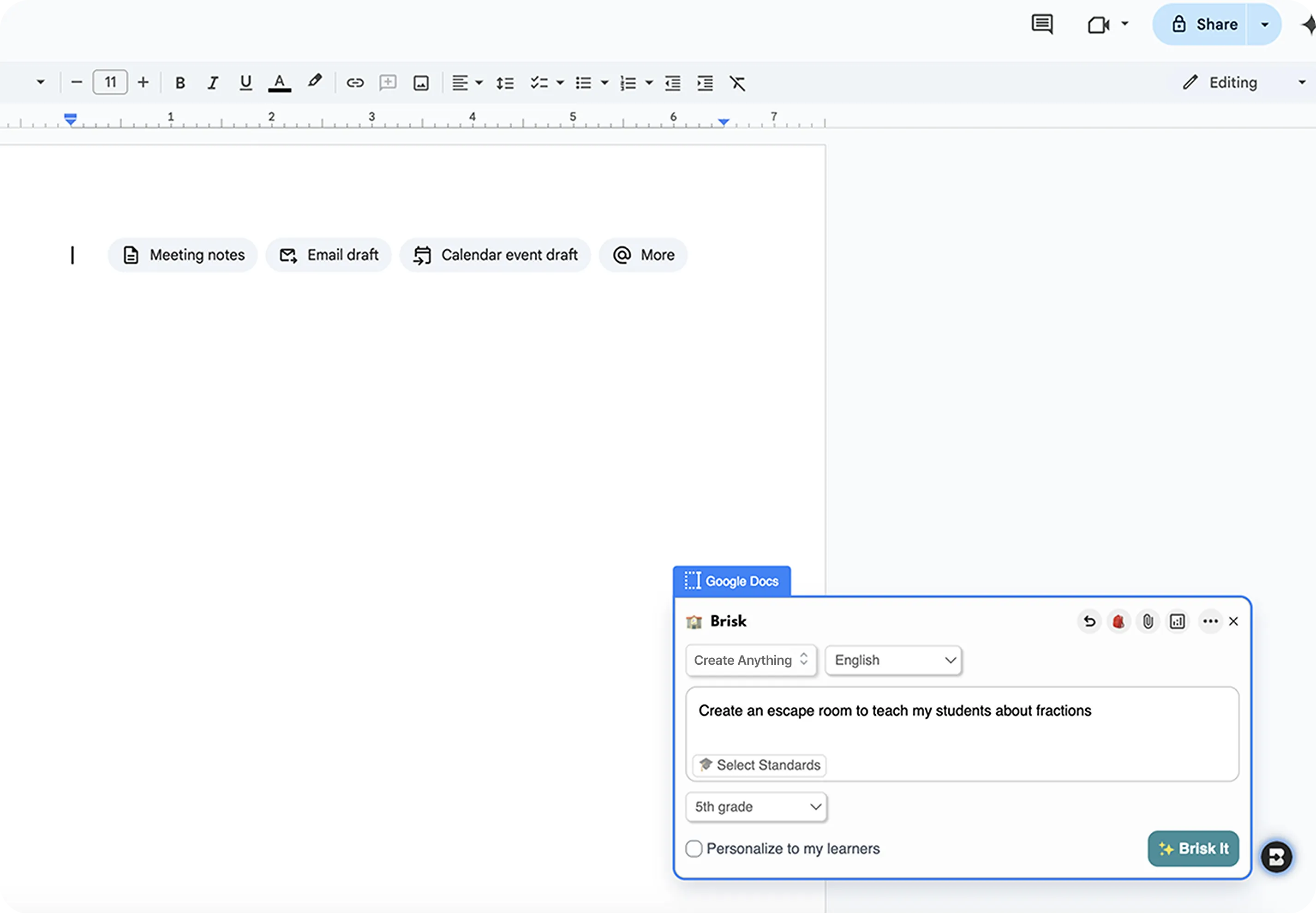The image size is (1316, 914).
Task: Insert a link with the link icon
Action: [x=355, y=83]
